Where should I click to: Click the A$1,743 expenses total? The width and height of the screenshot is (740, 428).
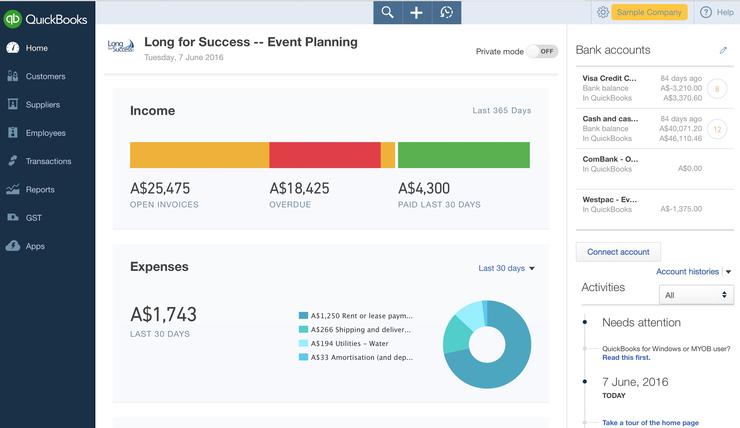pos(163,314)
